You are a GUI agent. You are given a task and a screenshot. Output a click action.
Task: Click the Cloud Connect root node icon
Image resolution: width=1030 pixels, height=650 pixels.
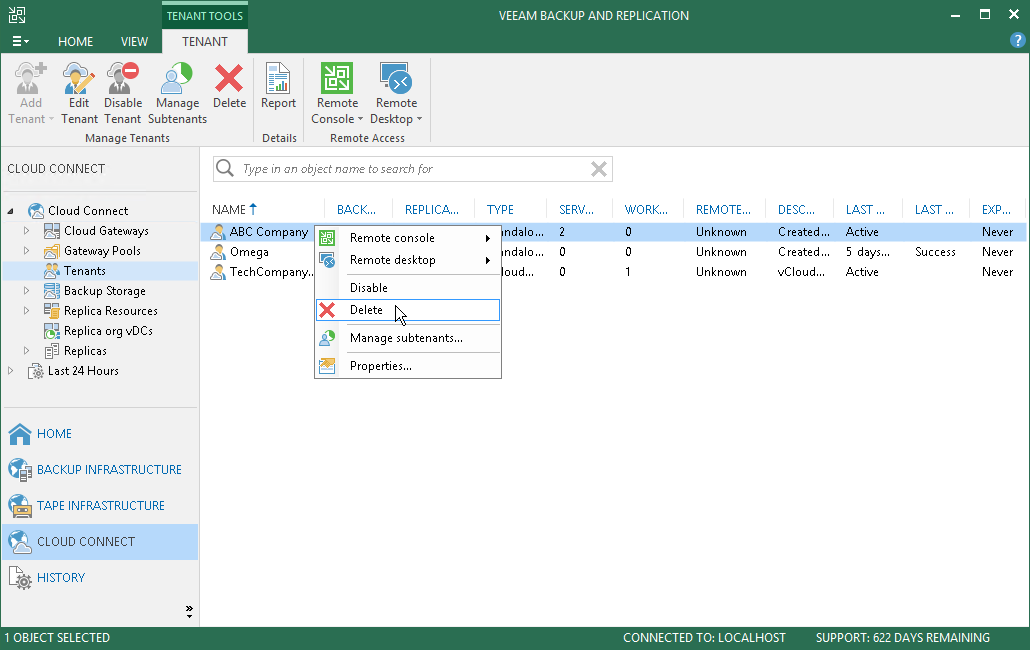(35, 211)
